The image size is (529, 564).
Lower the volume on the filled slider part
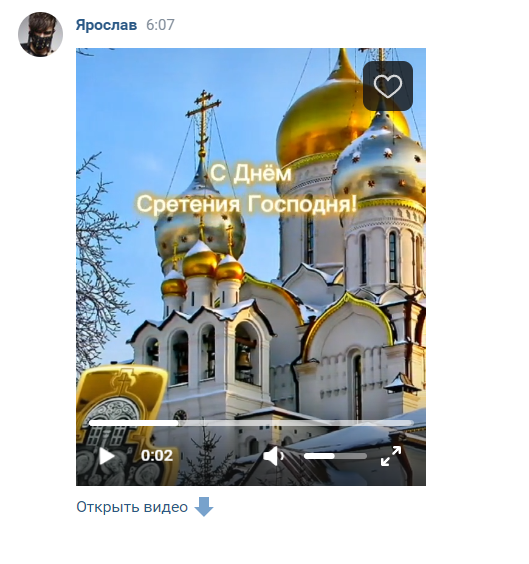[x=319, y=456]
